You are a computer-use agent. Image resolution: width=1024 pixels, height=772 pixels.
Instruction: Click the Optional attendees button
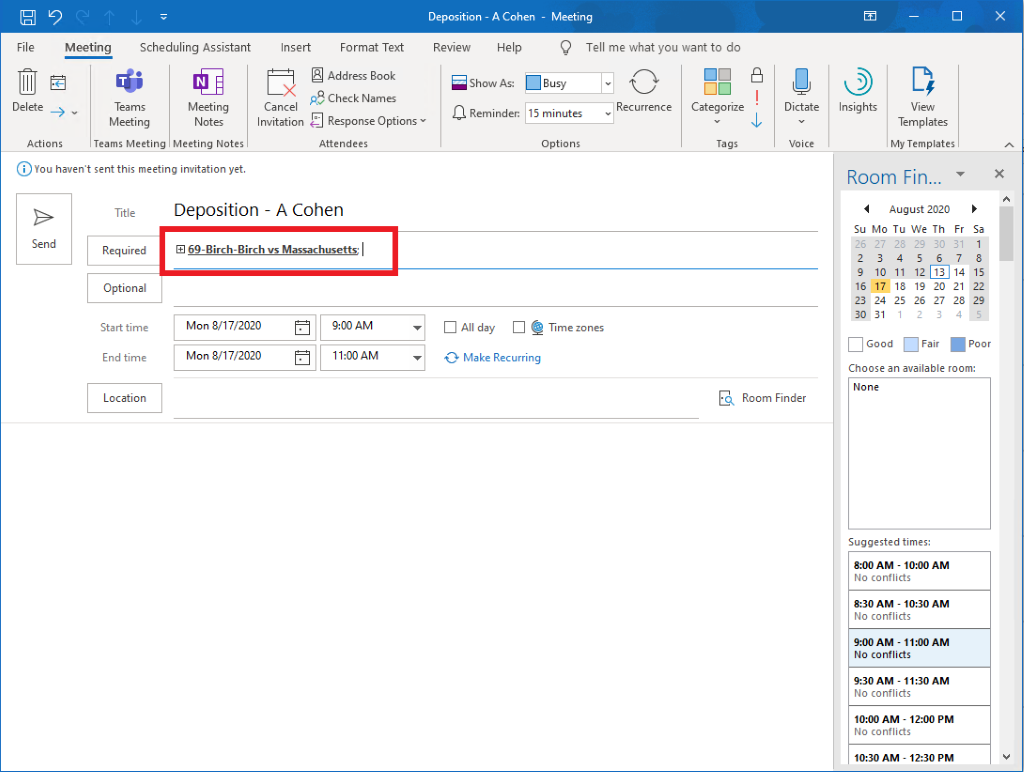124,288
